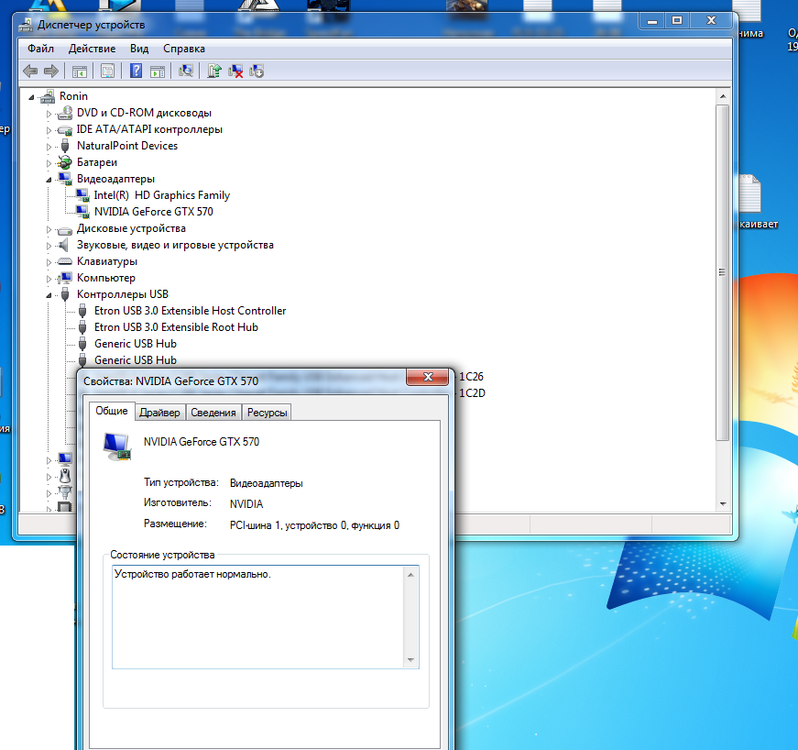Click the large GTX 570 icon in properties
Screen dimensions: 798x750
pos(117,446)
